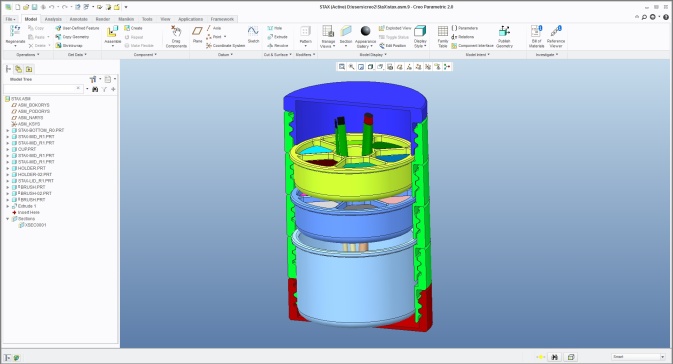Screen dimensions: 673x364
Task: Expand the Extrude 1 feature node
Action: (x=8, y=206)
